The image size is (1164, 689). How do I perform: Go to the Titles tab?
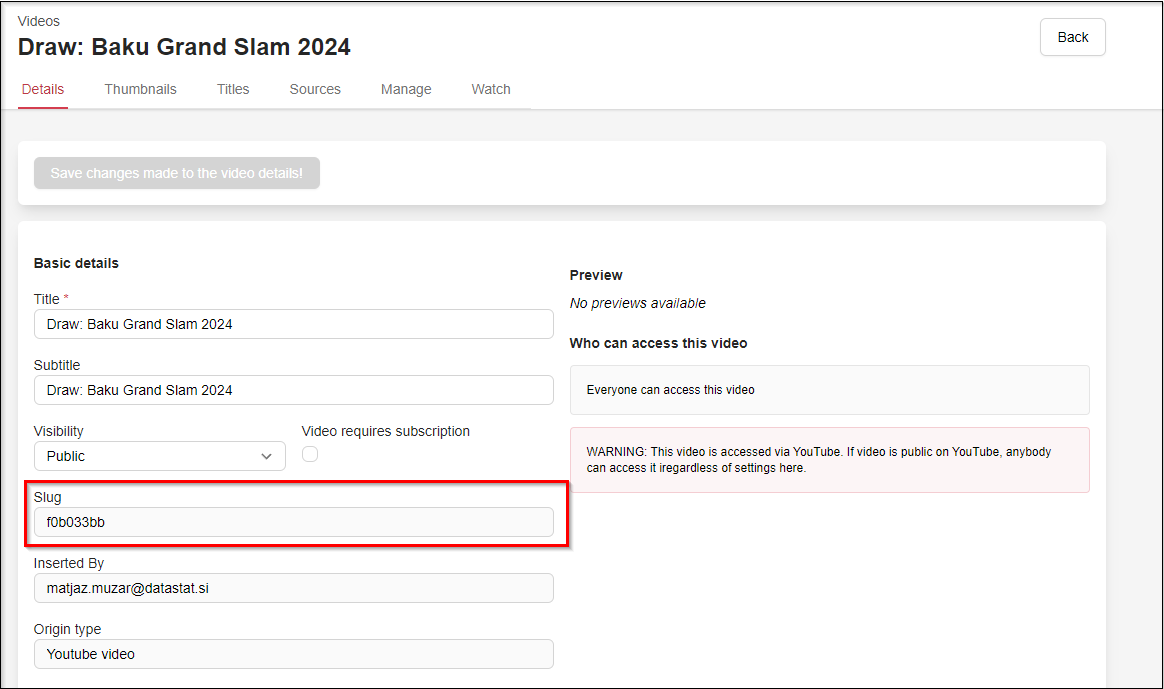[x=233, y=89]
